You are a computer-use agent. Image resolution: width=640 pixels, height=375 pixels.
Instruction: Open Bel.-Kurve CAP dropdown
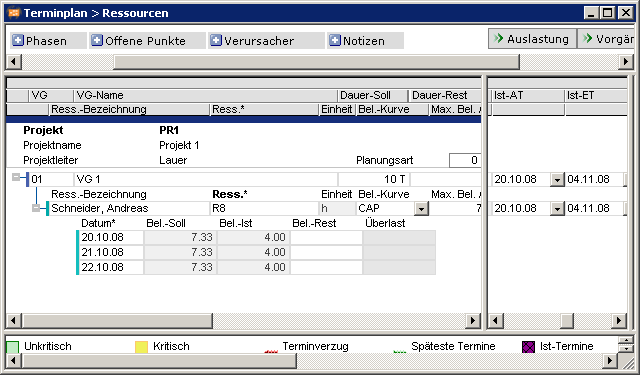(x=422, y=209)
